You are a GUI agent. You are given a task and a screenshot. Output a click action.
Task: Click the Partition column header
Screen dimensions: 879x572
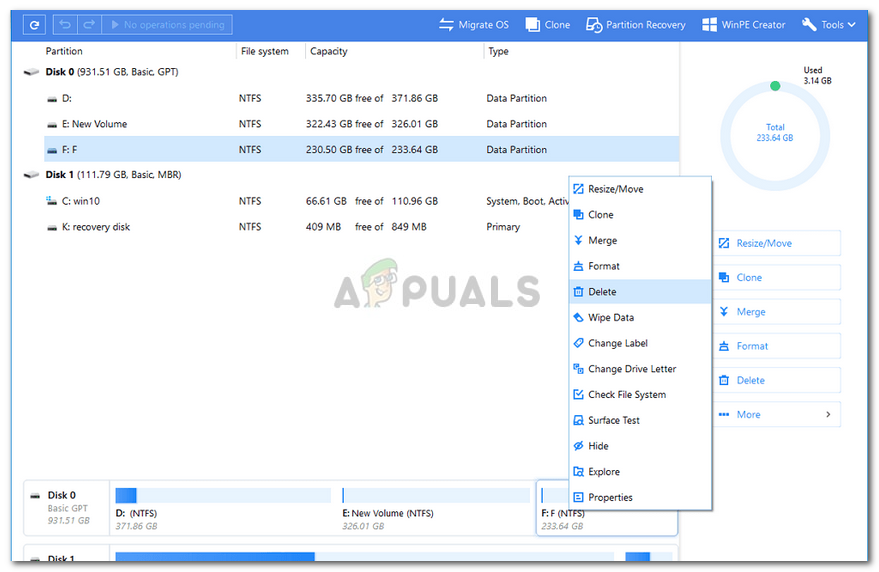click(x=64, y=51)
